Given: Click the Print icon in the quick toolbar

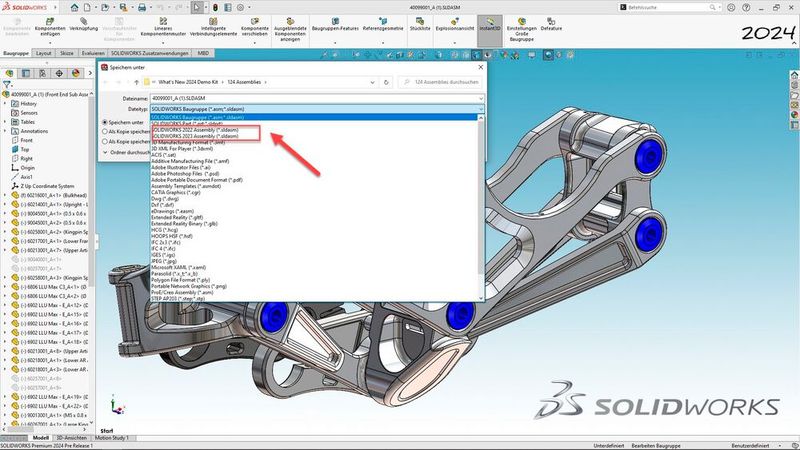Looking at the screenshot, I should point(142,8).
